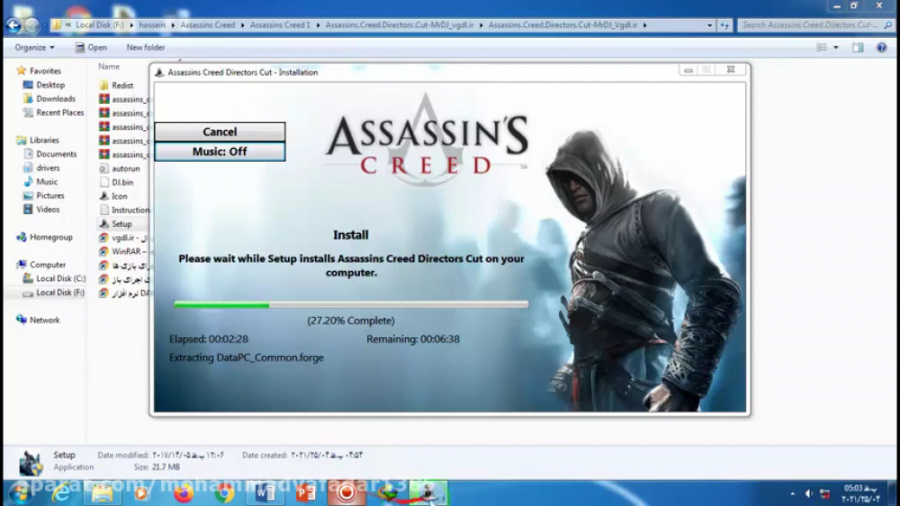Open Windows Media Player taskbar icon
The width and height of the screenshot is (900, 506).
coord(142,493)
